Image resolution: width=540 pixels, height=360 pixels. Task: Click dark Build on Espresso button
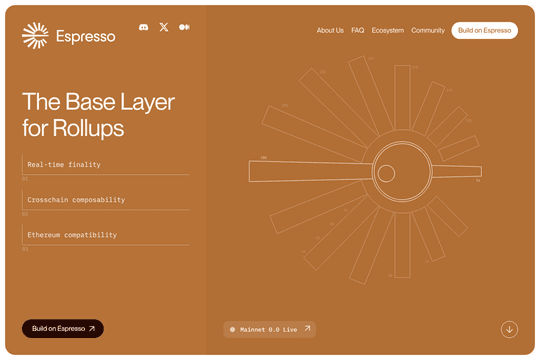[x=63, y=328]
